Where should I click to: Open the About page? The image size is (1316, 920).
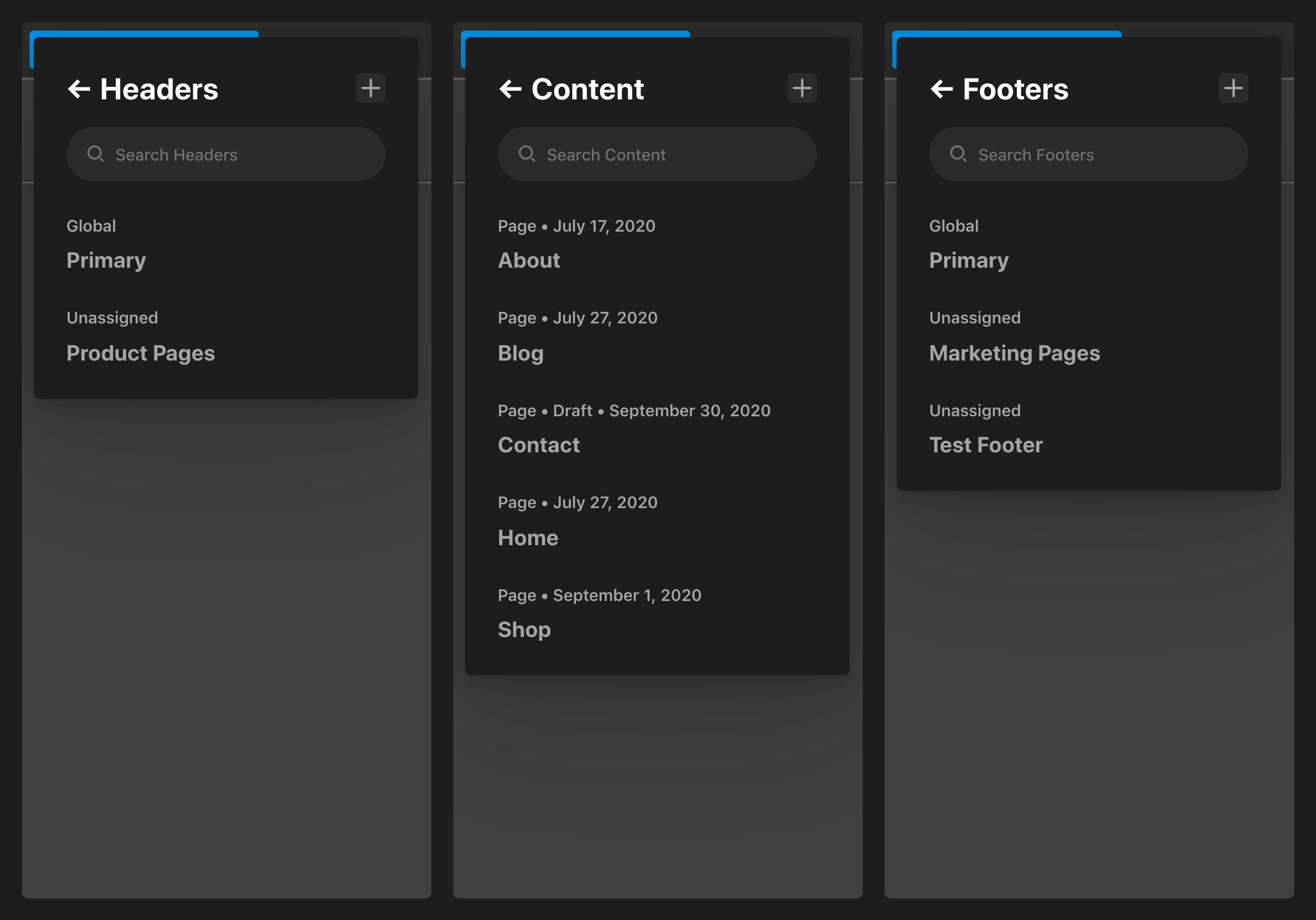coord(529,261)
